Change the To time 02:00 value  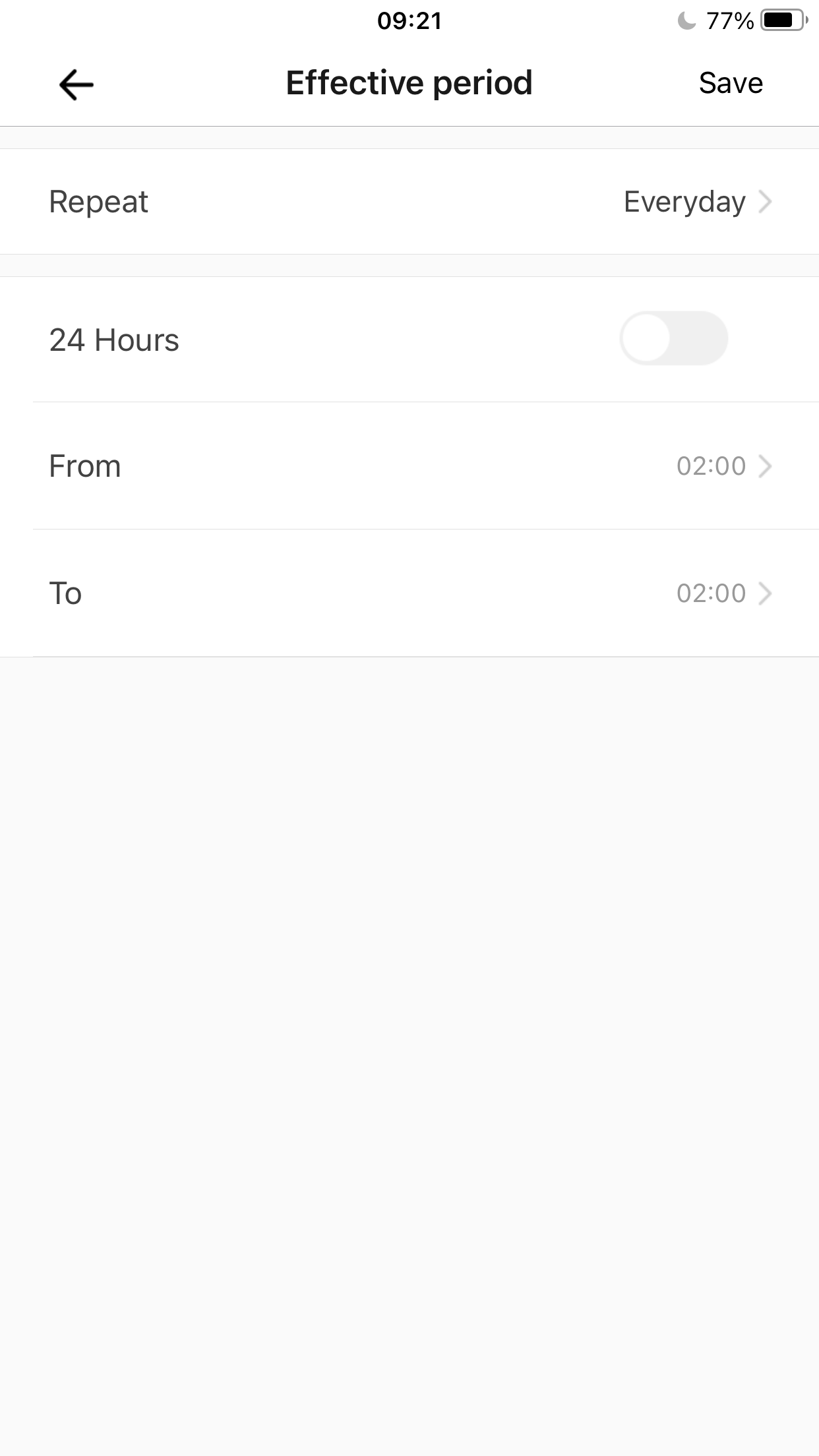711,593
